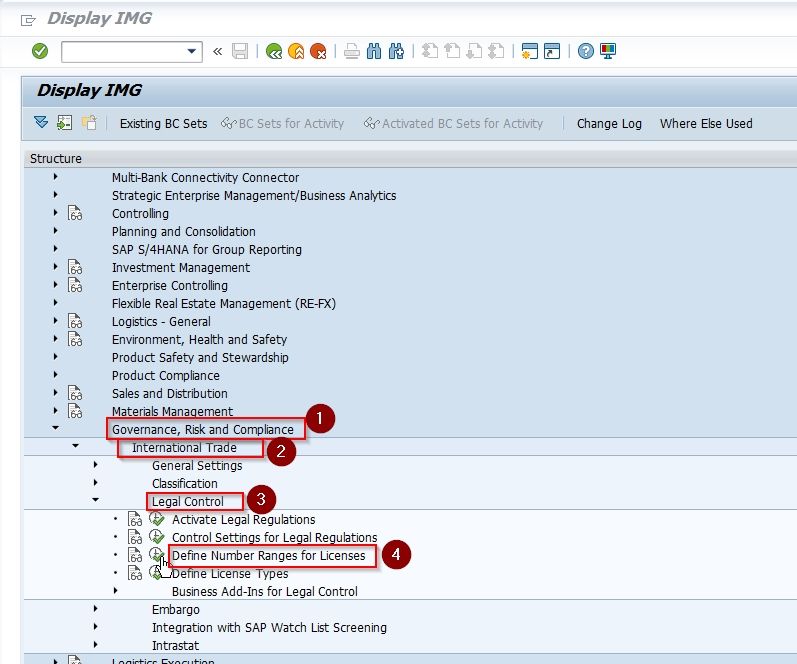Viewport: 797px width, 664px height.
Task: Expand the Sales and Distribution node
Action: [55, 393]
